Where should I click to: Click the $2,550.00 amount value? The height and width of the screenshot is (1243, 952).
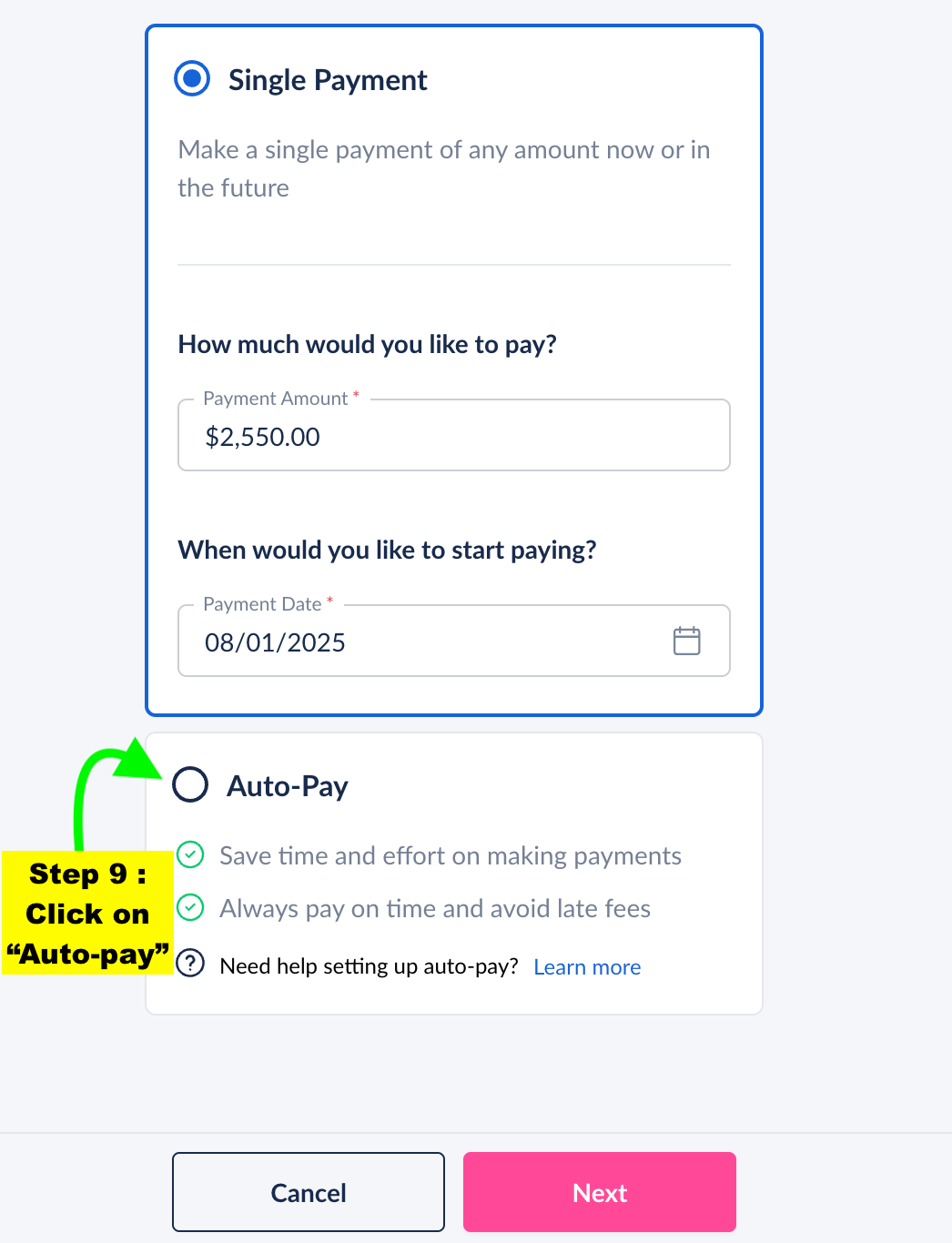point(262,438)
